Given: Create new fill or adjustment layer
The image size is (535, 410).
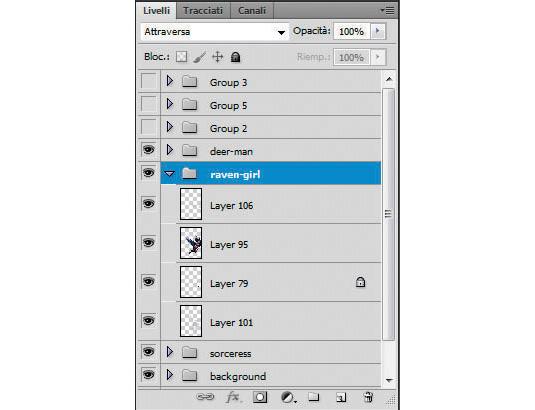Looking at the screenshot, I should [288, 397].
